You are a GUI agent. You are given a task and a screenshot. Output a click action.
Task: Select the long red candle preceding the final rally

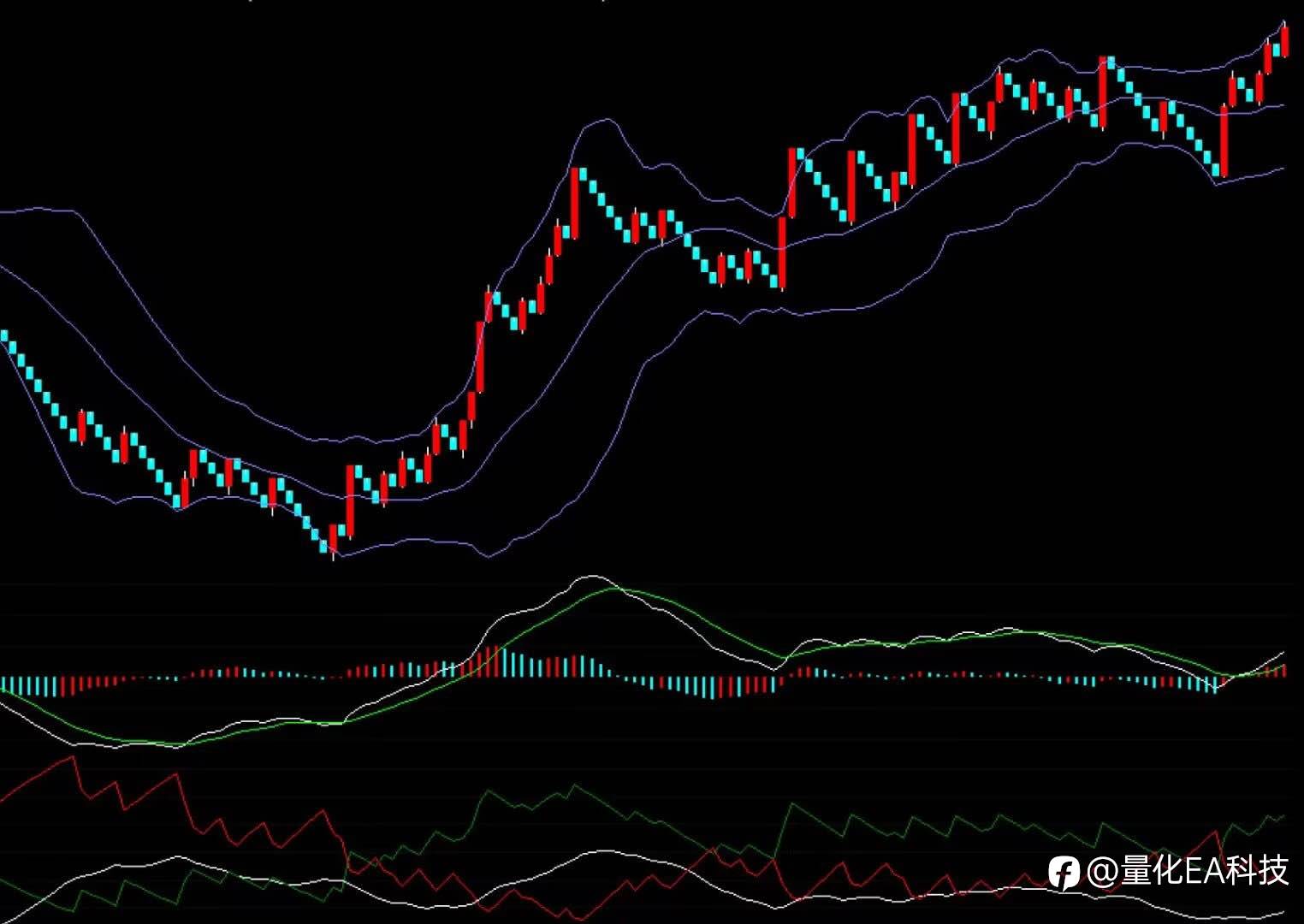pos(1224,142)
